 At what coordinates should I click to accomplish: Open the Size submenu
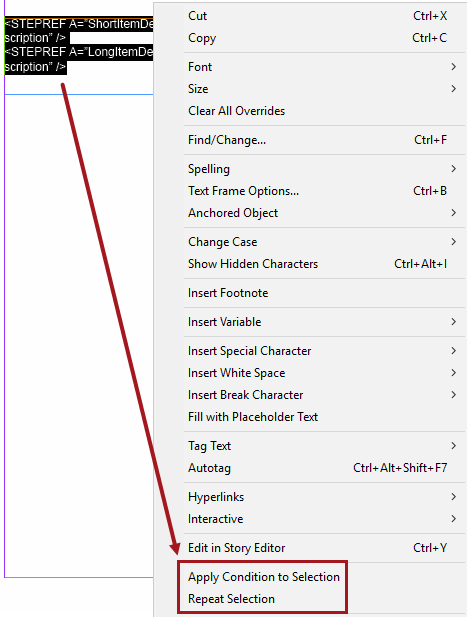(309, 89)
